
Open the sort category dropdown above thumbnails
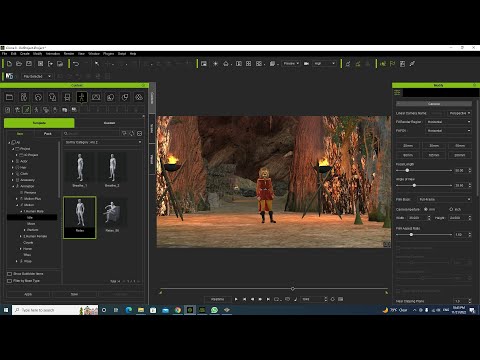coord(103,142)
